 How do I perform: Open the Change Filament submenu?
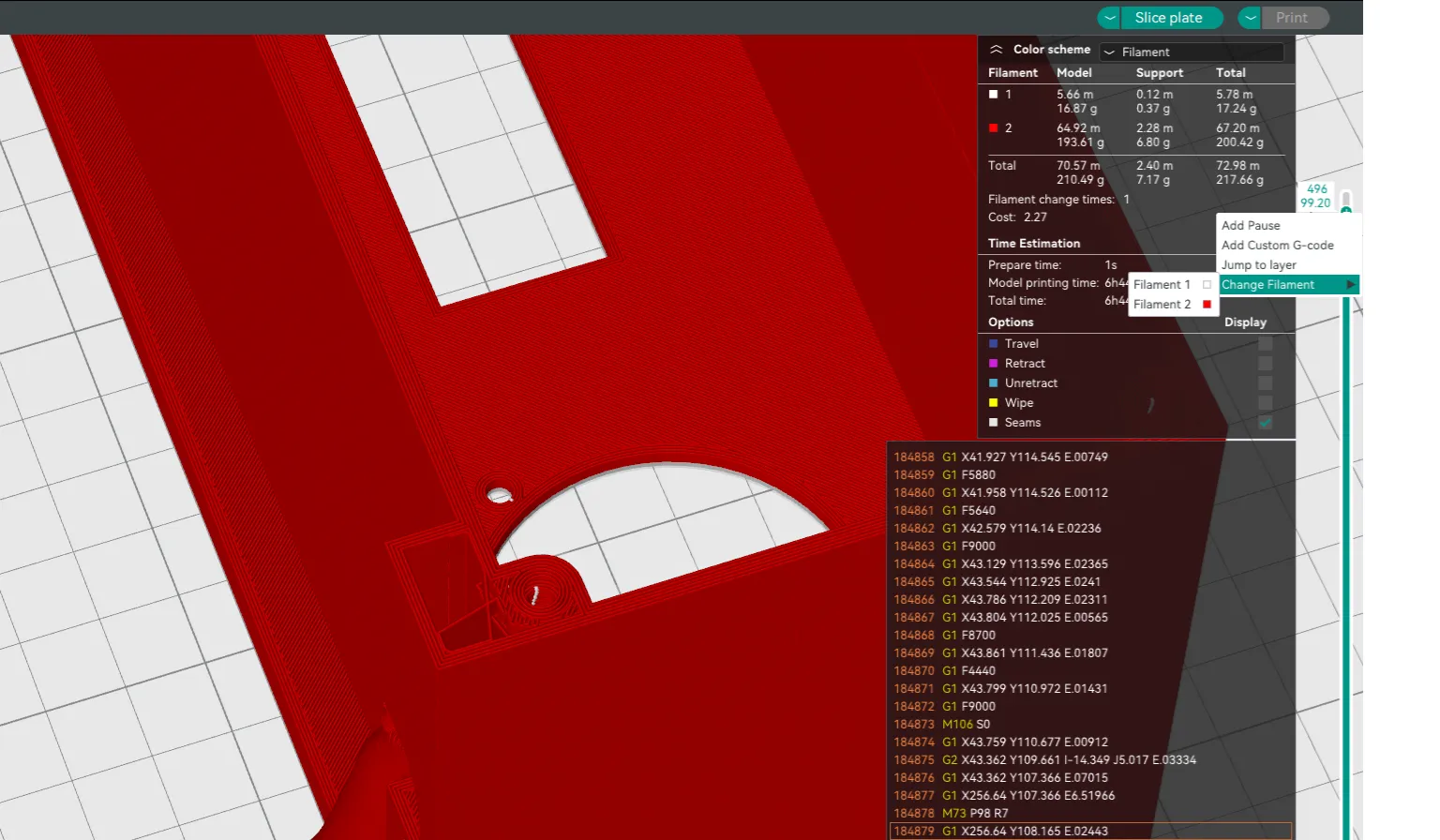pos(1288,285)
